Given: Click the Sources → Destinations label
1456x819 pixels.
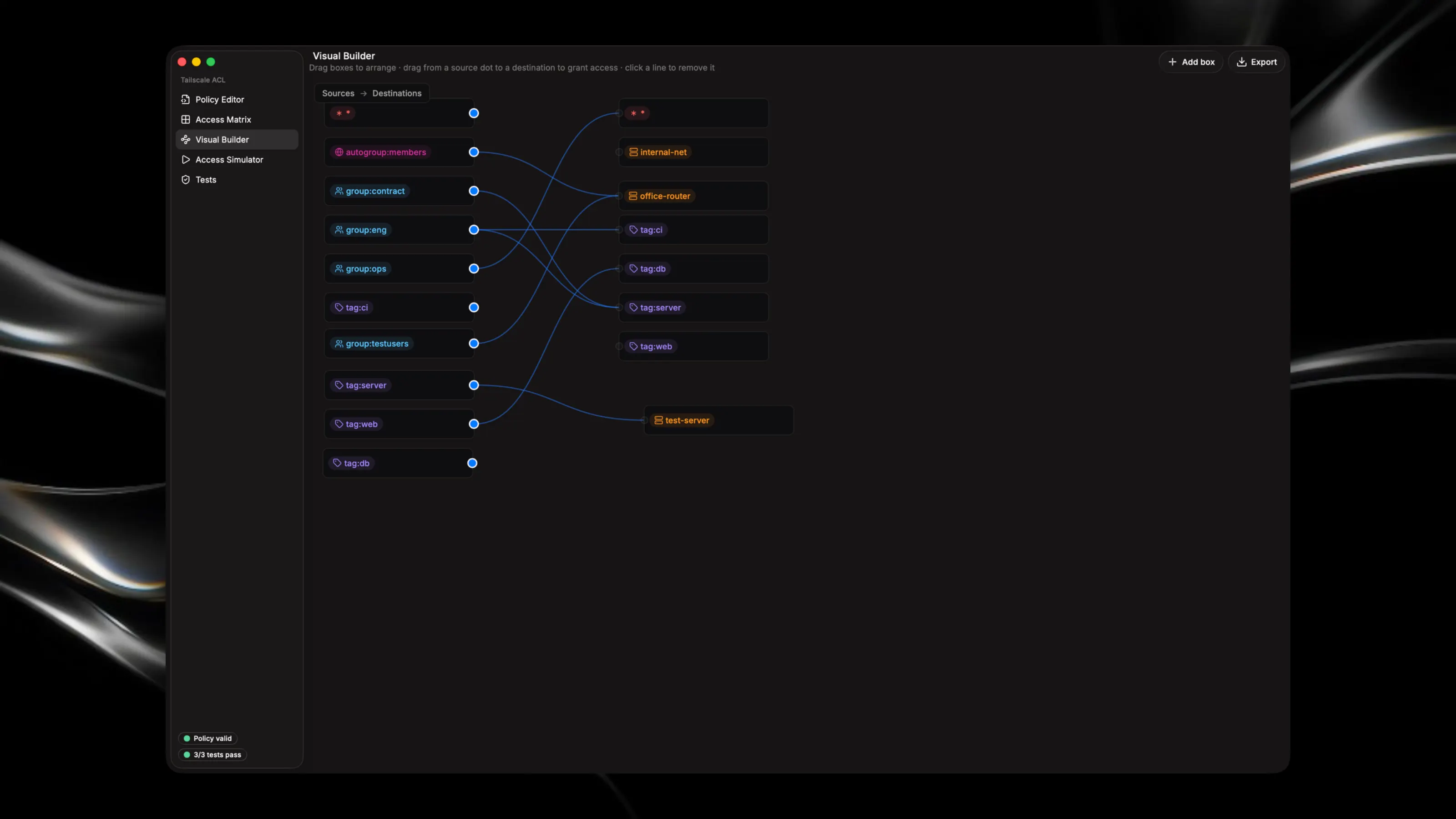Looking at the screenshot, I should point(372,93).
